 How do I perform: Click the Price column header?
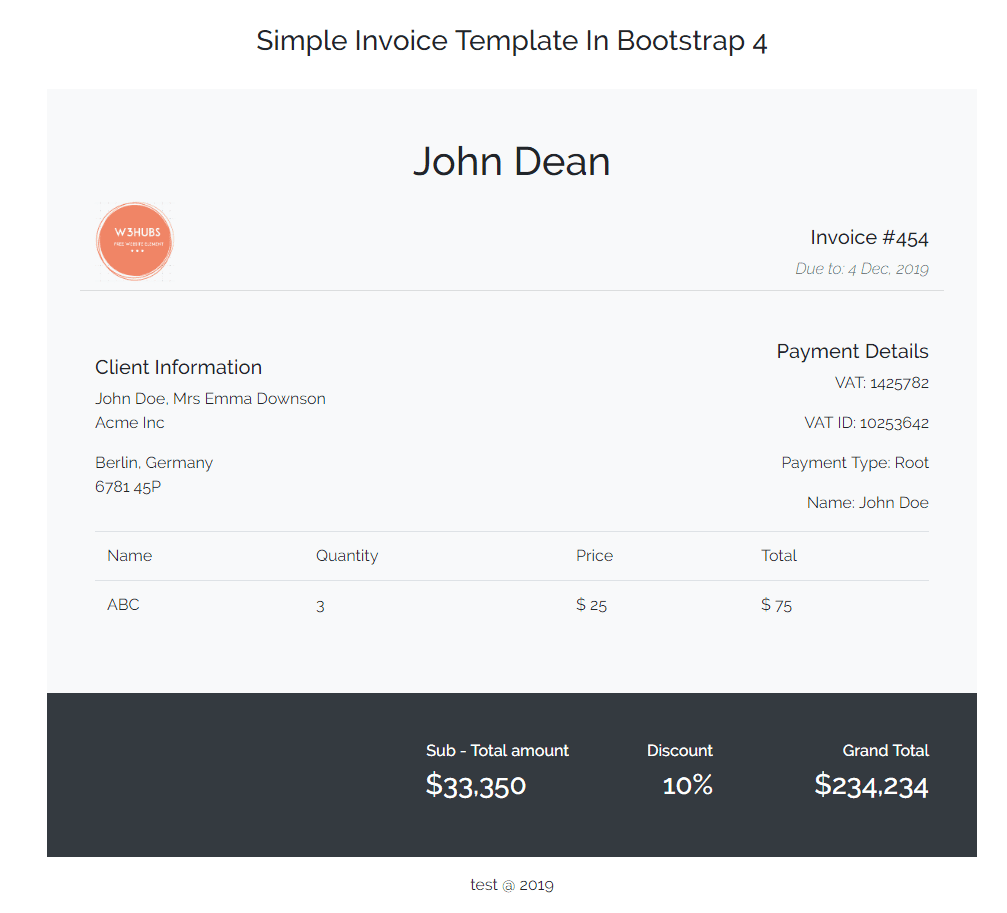click(x=594, y=555)
